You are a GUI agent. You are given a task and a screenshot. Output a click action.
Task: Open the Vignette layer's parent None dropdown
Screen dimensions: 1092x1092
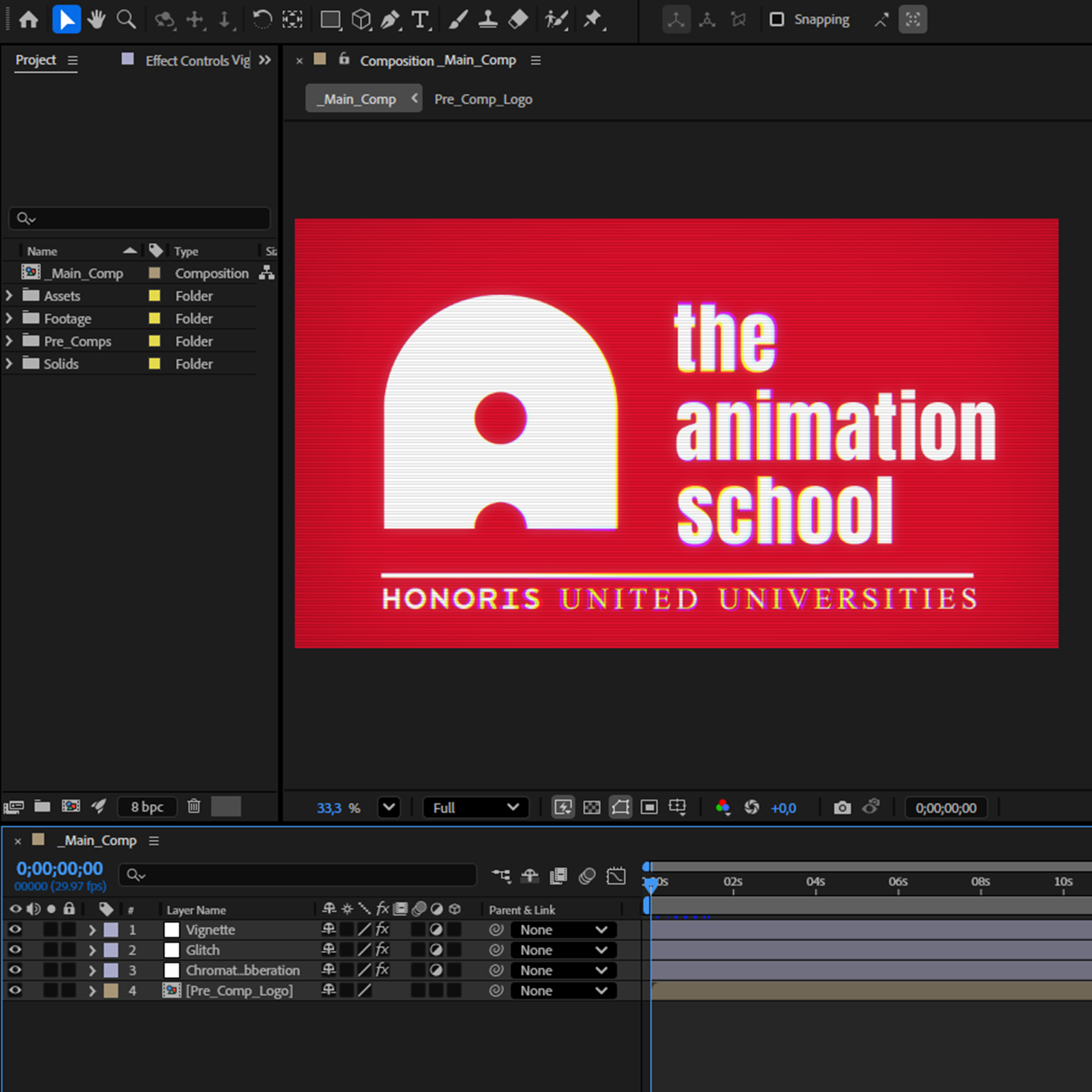(x=563, y=930)
